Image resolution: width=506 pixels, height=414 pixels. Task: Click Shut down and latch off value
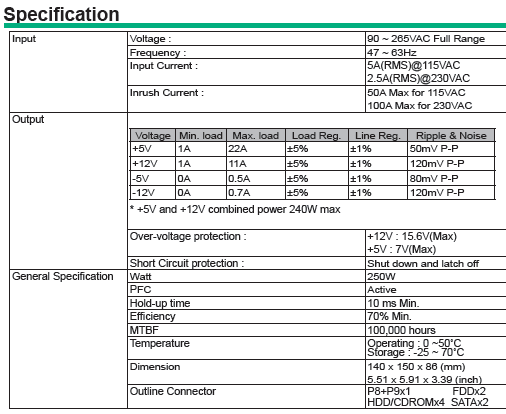[423, 263]
